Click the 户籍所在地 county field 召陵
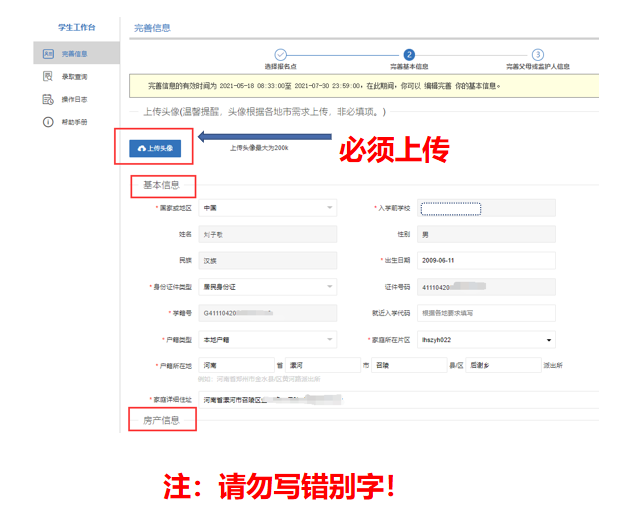The image size is (617, 520). (409, 365)
